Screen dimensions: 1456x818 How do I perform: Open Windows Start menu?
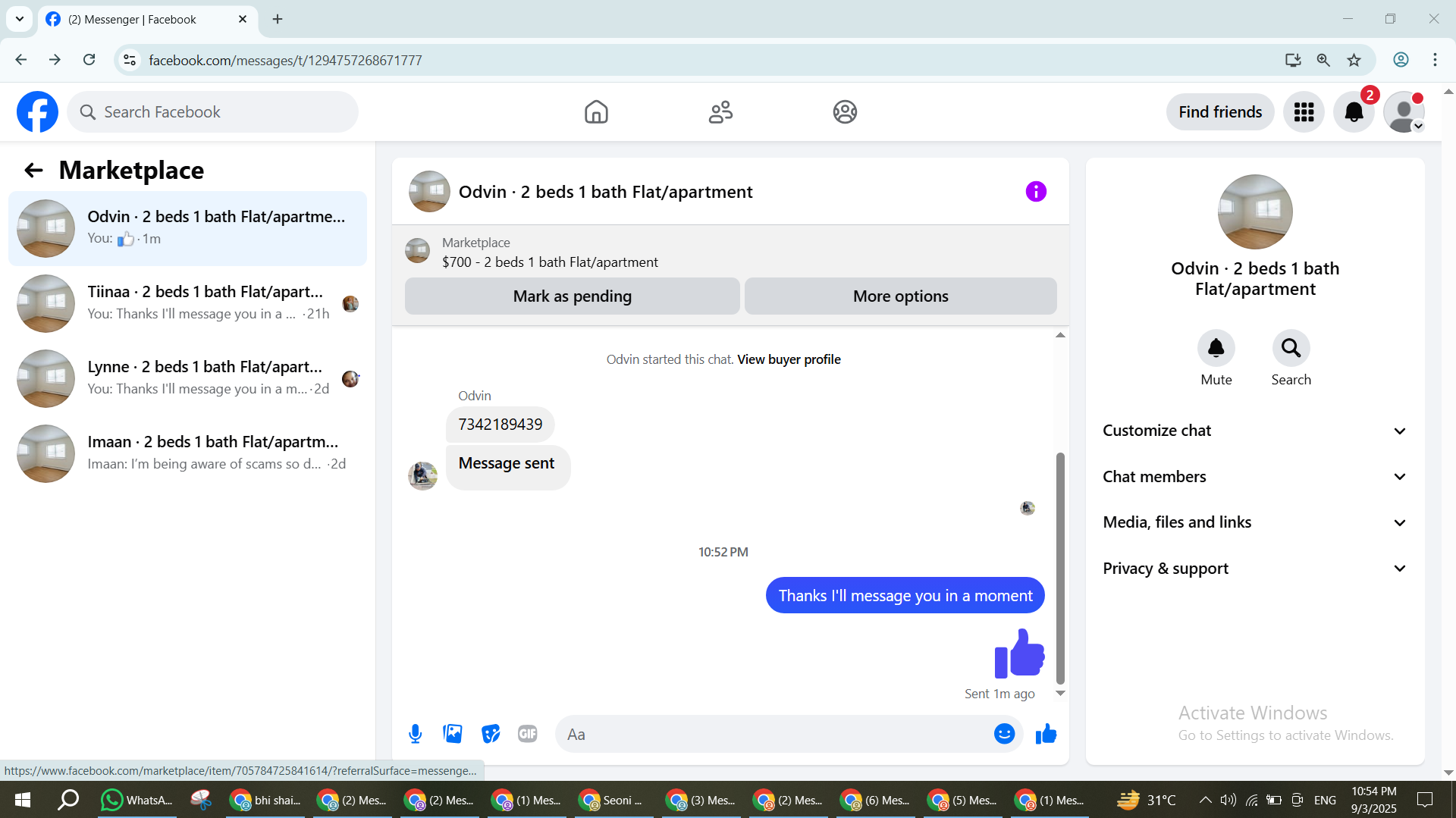23,800
